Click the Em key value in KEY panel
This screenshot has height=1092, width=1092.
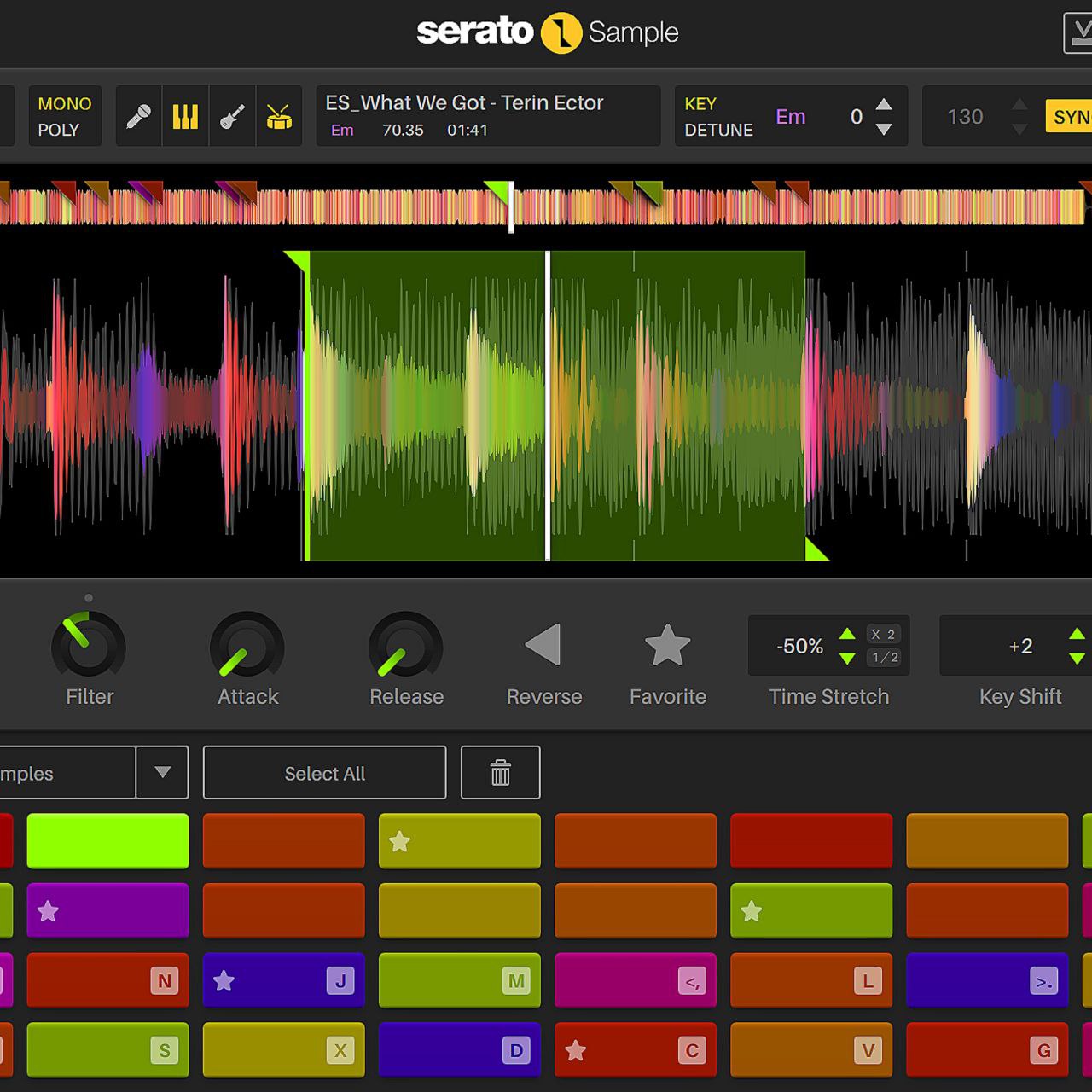point(790,117)
